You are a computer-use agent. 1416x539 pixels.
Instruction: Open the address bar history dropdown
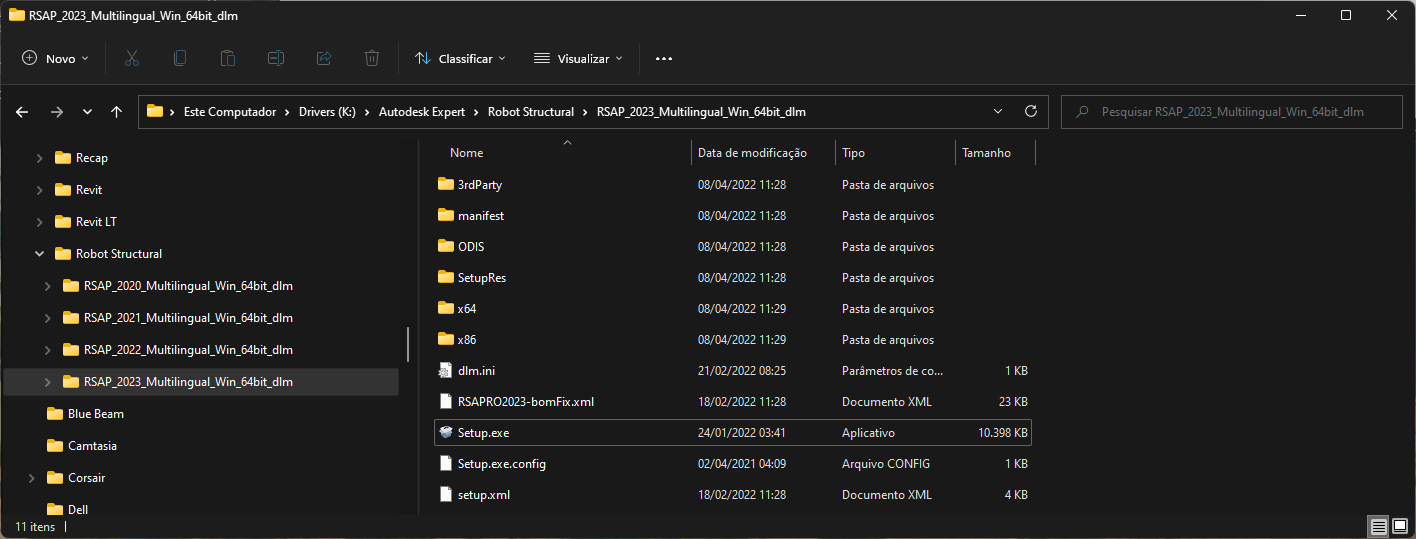click(x=997, y=112)
